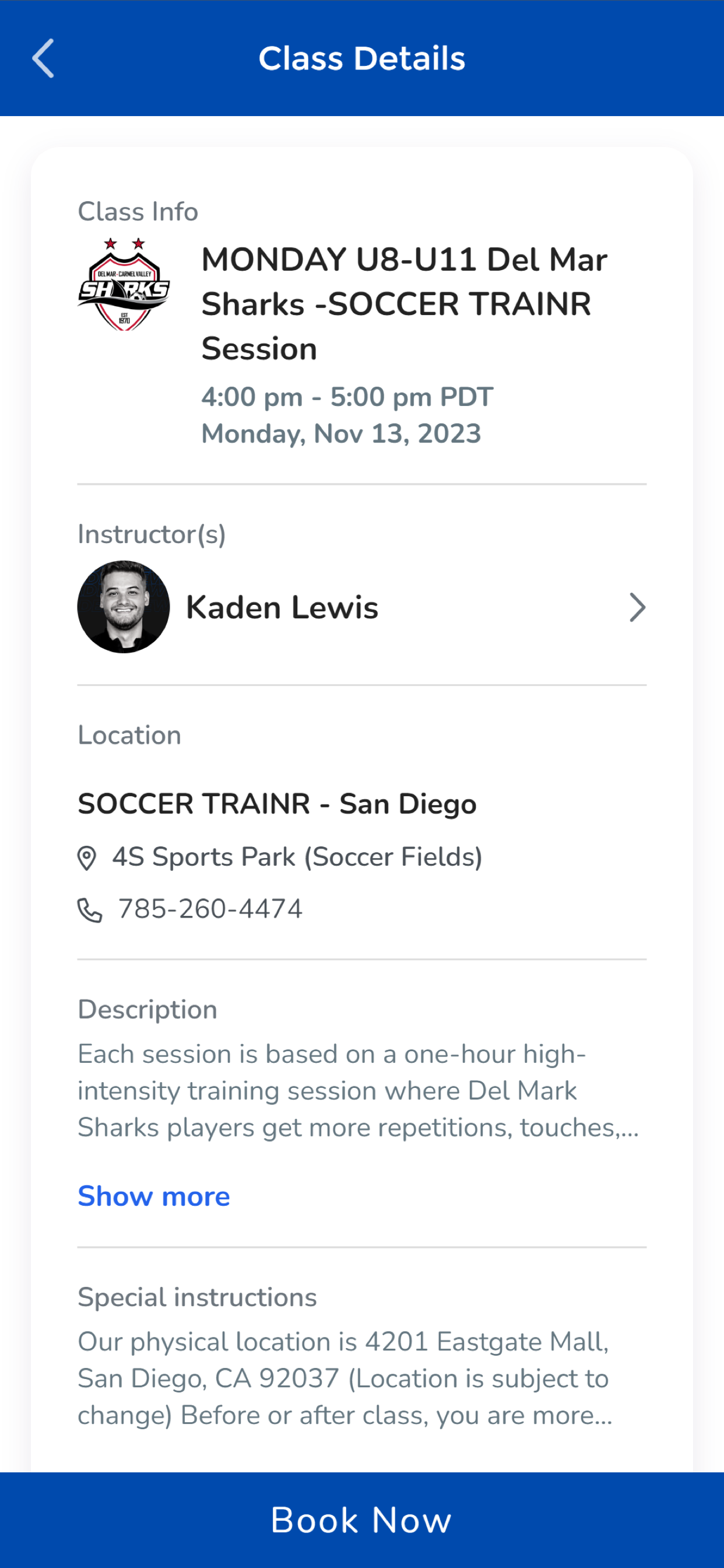Call the number 785-260-4474
The height and width of the screenshot is (1568, 724).
(210, 909)
